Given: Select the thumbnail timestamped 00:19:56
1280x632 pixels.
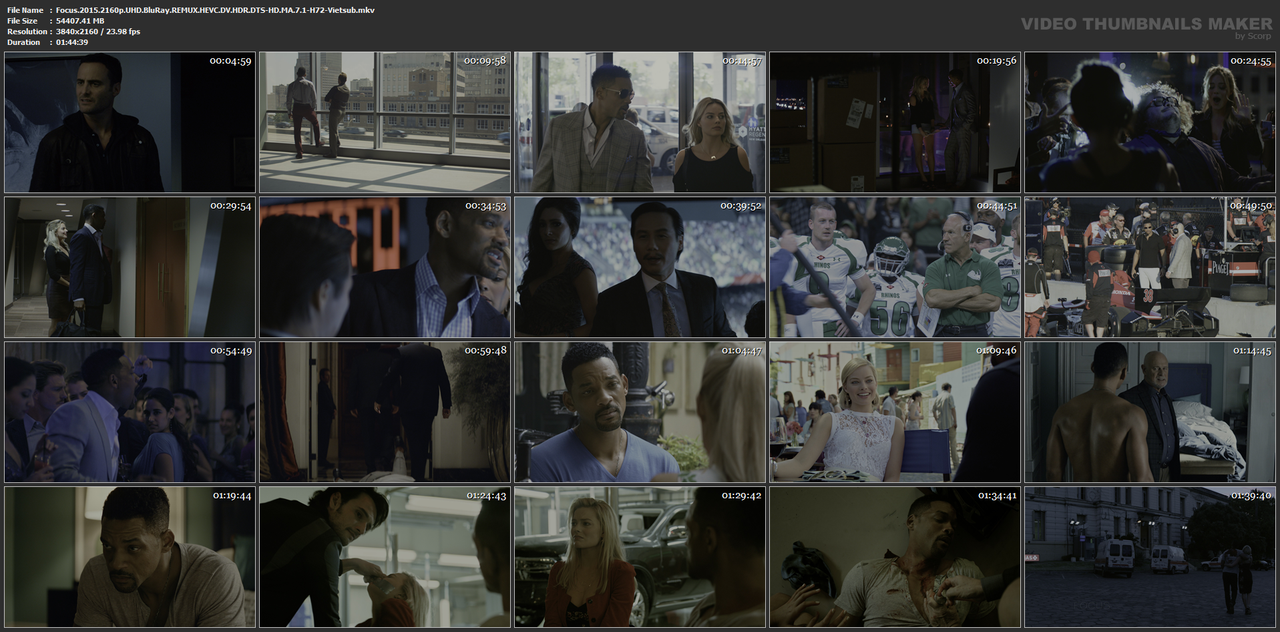Looking at the screenshot, I should click(895, 122).
